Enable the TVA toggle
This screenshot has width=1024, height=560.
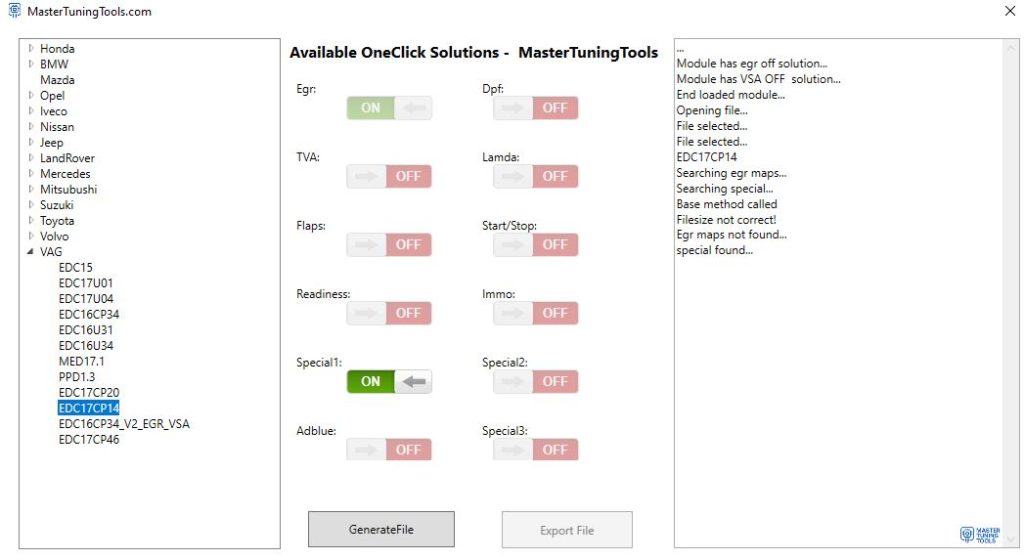[x=389, y=176]
